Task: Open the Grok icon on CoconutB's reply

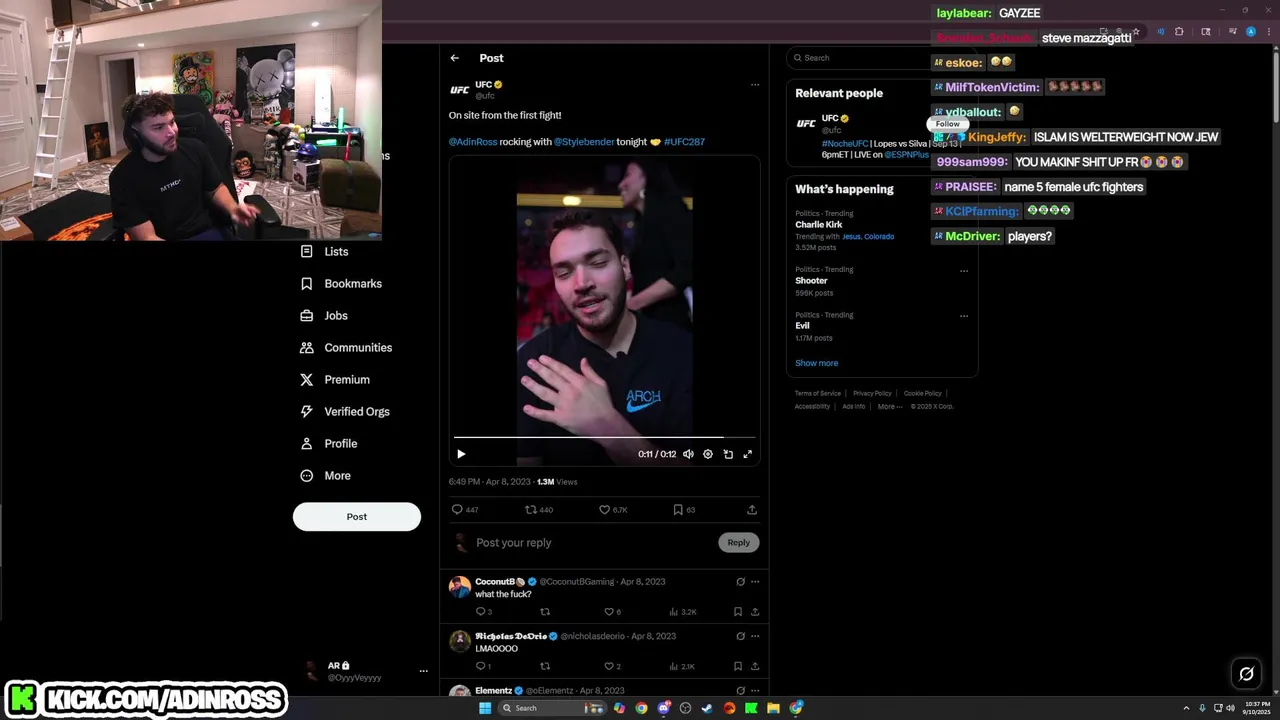Action: coord(740,582)
